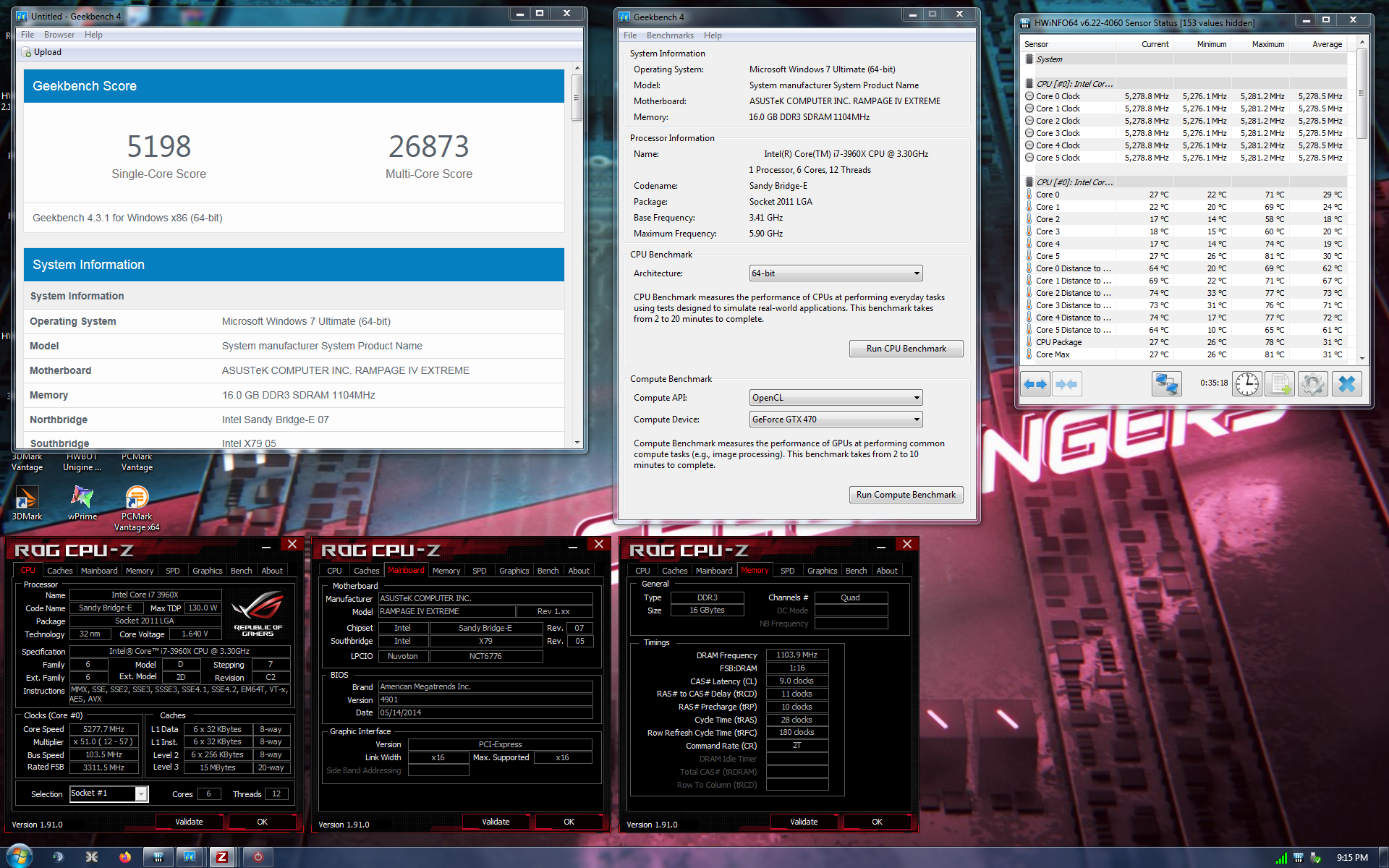Switch to SPD tab in middle CPU-Z

[x=480, y=571]
